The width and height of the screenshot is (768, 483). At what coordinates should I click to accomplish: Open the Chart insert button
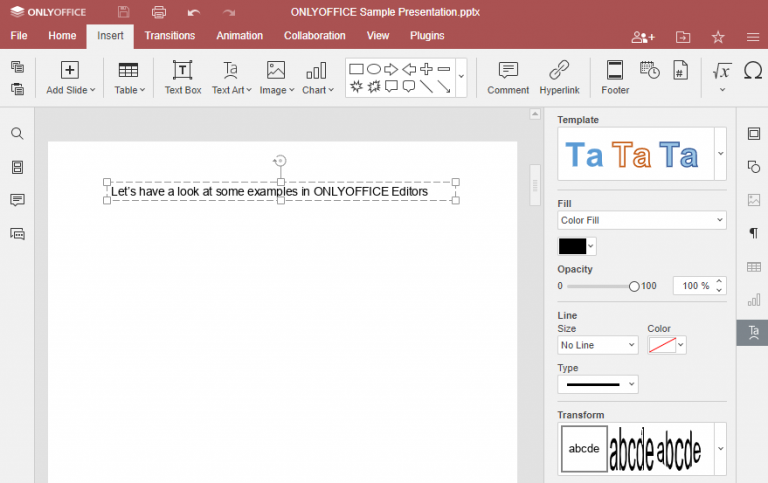pyautogui.click(x=317, y=77)
